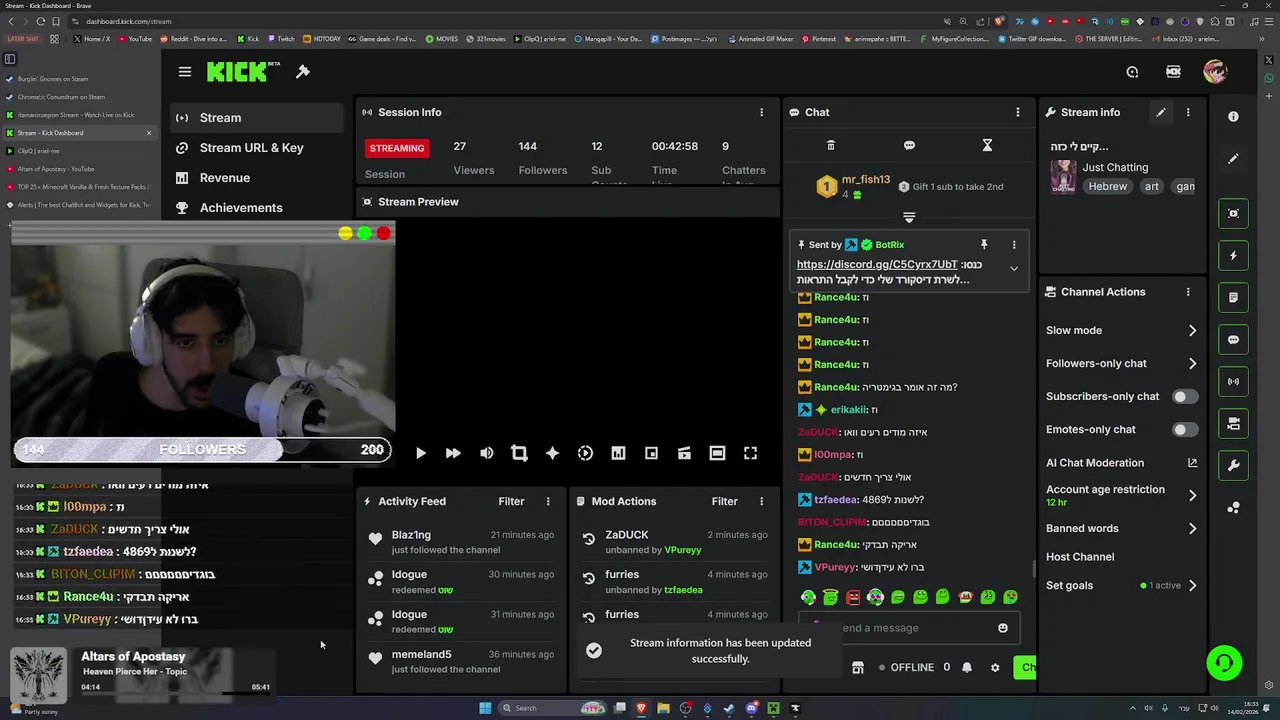Click the Send a message input field
Screen dimensions: 1280x720
(x=908, y=628)
